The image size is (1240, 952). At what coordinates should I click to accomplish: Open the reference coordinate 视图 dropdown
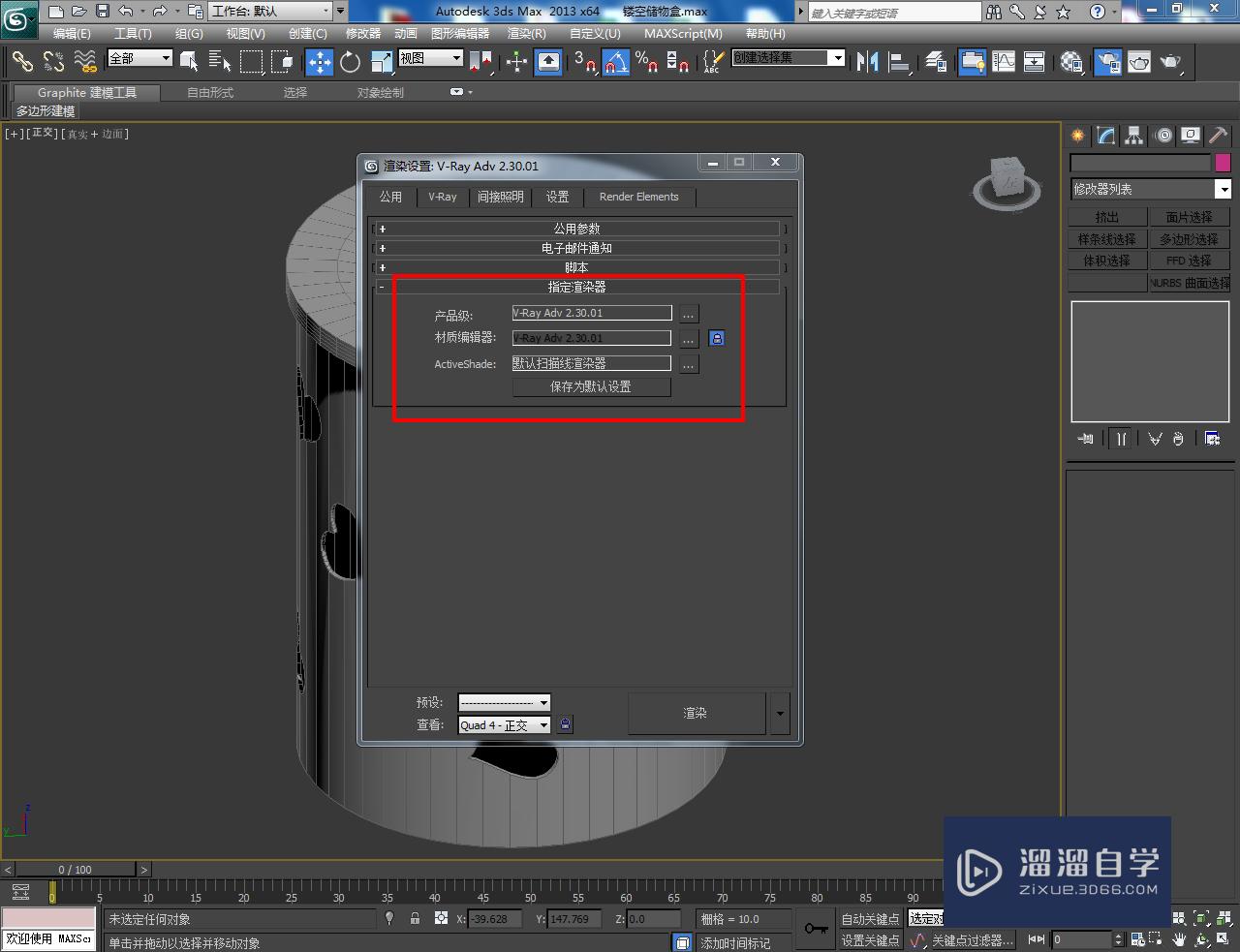431,58
